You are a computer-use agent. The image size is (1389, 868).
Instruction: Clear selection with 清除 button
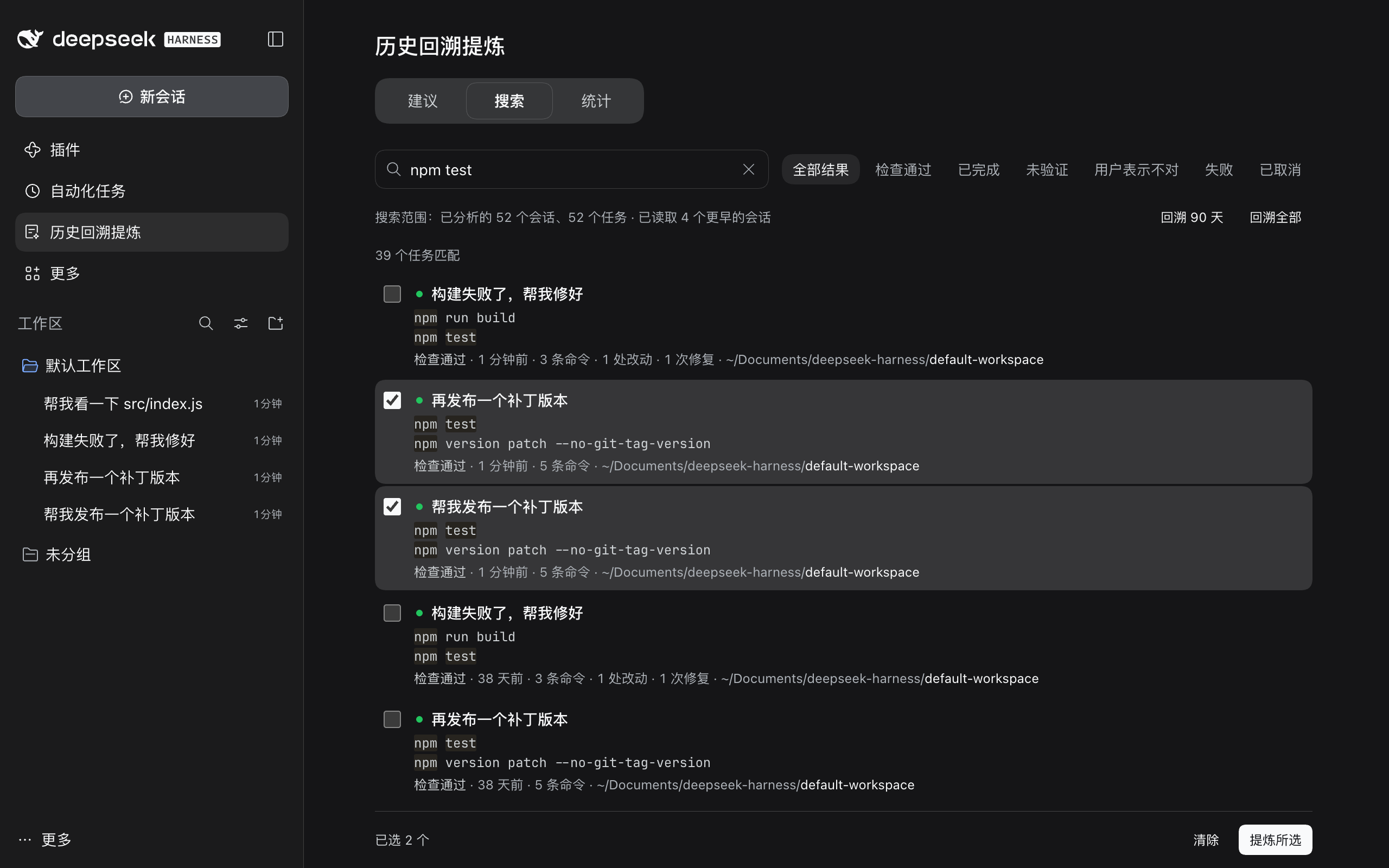pyautogui.click(x=1205, y=840)
